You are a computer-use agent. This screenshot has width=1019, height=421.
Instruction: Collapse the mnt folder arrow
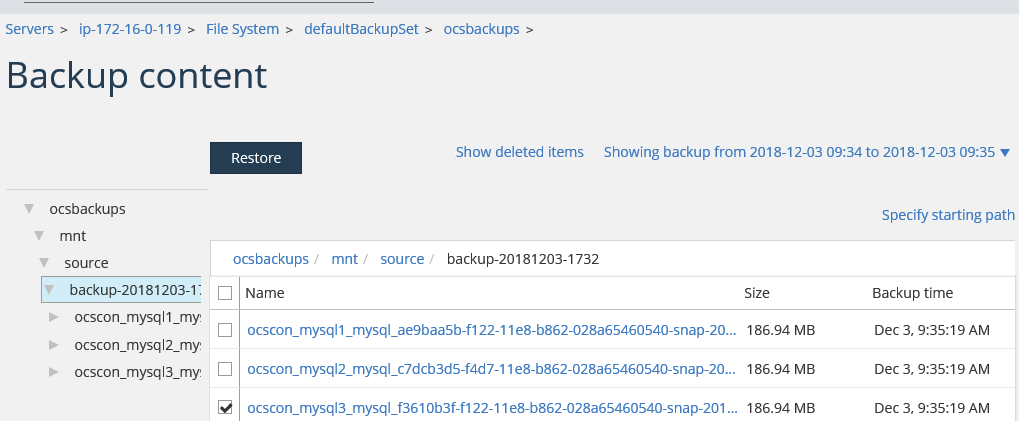click(39, 236)
